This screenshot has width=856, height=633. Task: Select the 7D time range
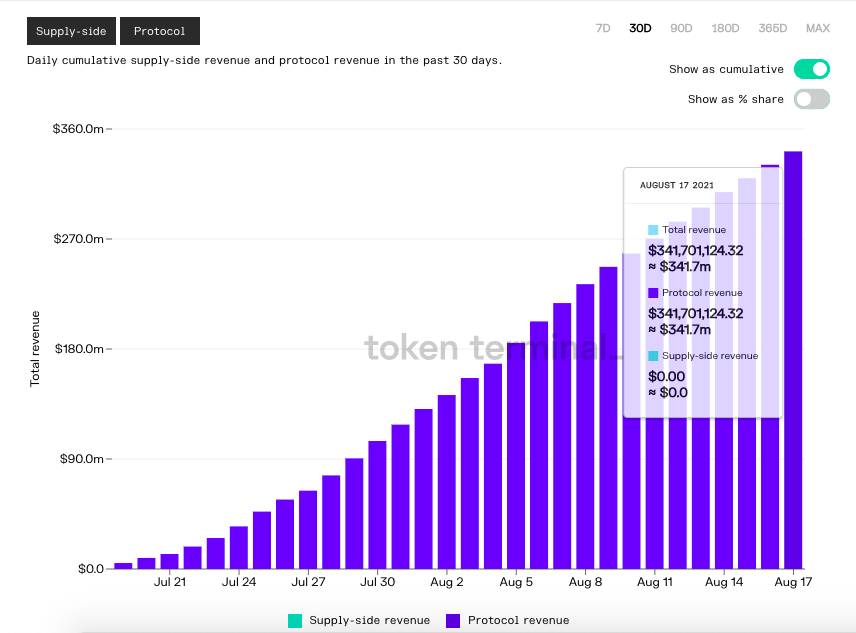coord(603,28)
